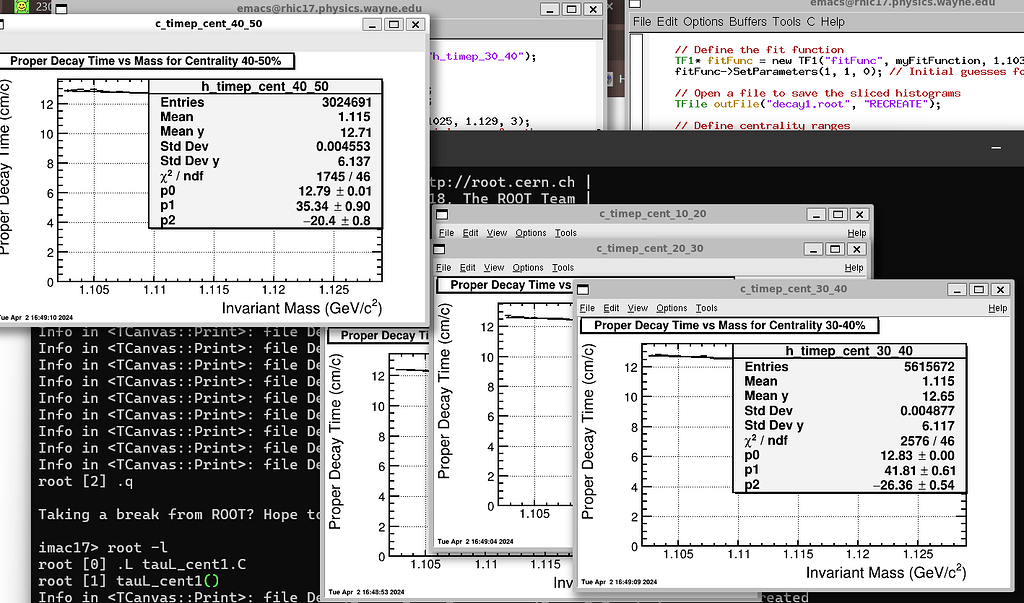The height and width of the screenshot is (603, 1024).
Task: Open Tools menu in c_timep_cent_10_20 canvas
Action: coord(566,233)
